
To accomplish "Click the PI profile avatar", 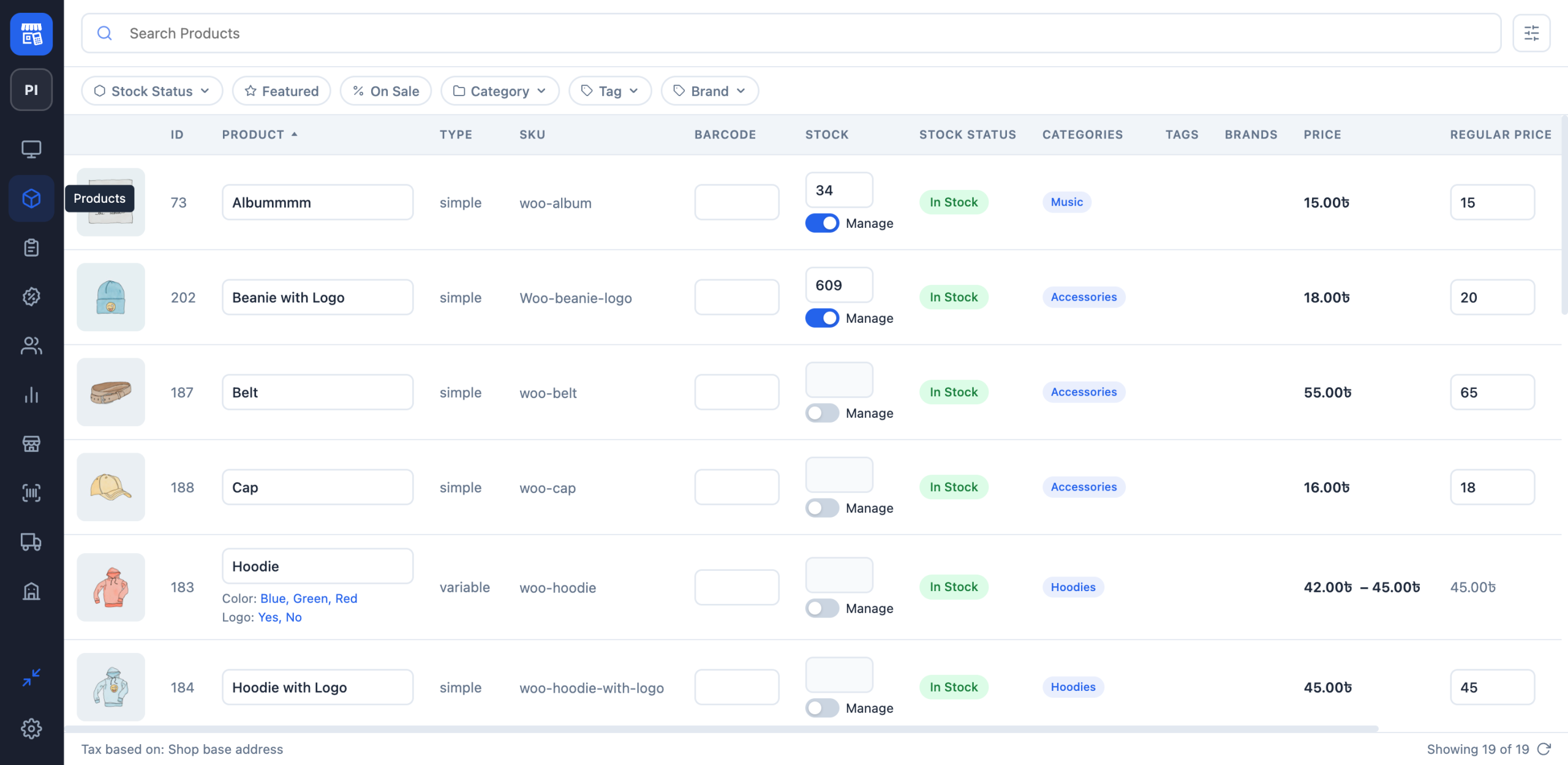I will 31,90.
